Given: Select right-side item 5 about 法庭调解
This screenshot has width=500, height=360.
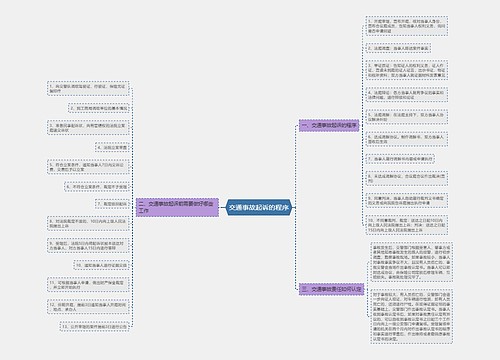Looking at the screenshot, I should click(x=407, y=117).
